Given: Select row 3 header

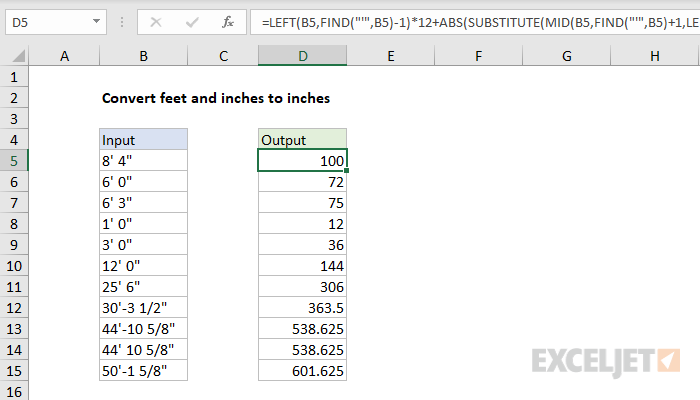Looking at the screenshot, I should 14,119.
